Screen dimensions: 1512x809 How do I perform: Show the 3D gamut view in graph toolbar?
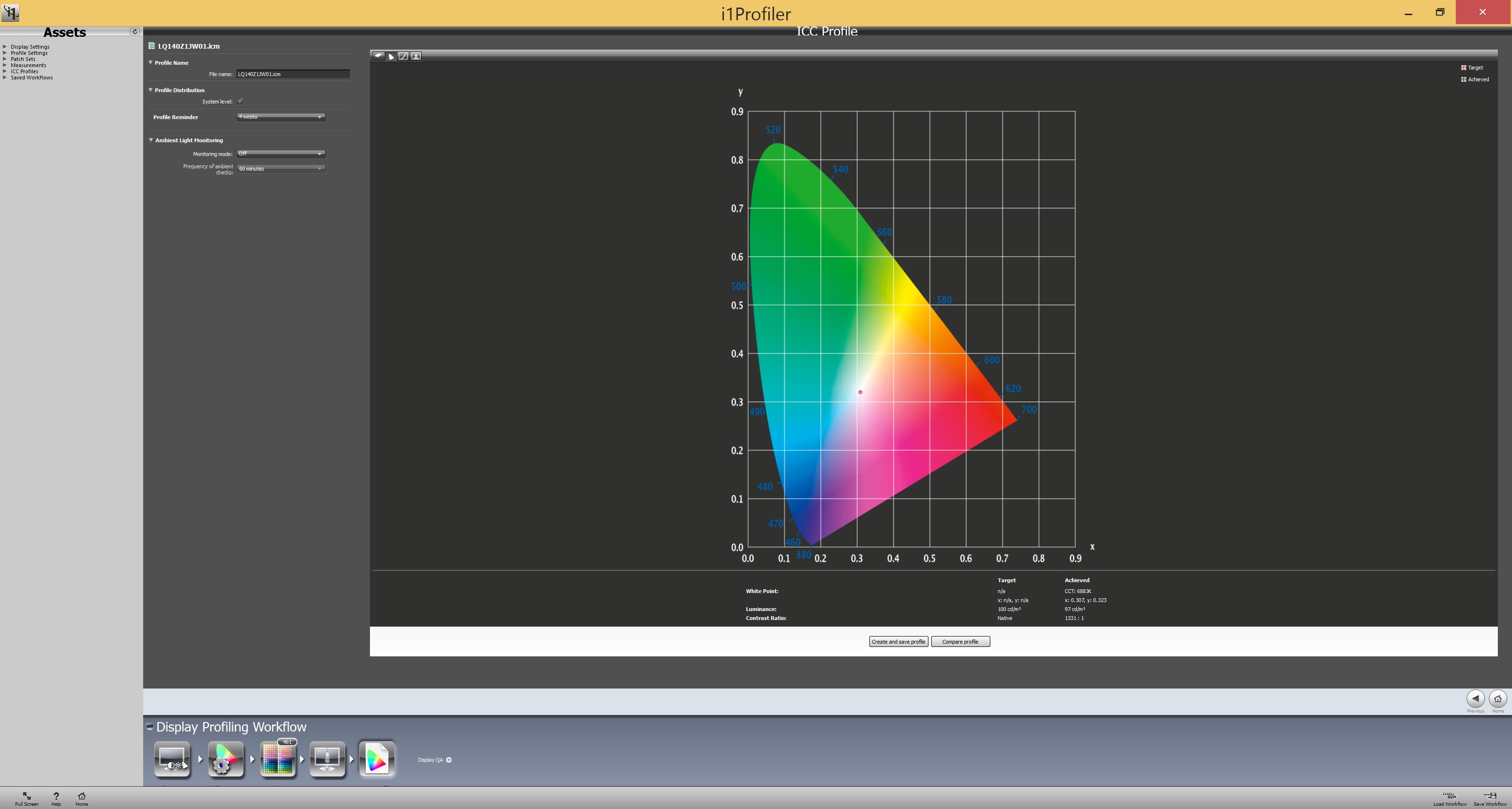coord(378,56)
